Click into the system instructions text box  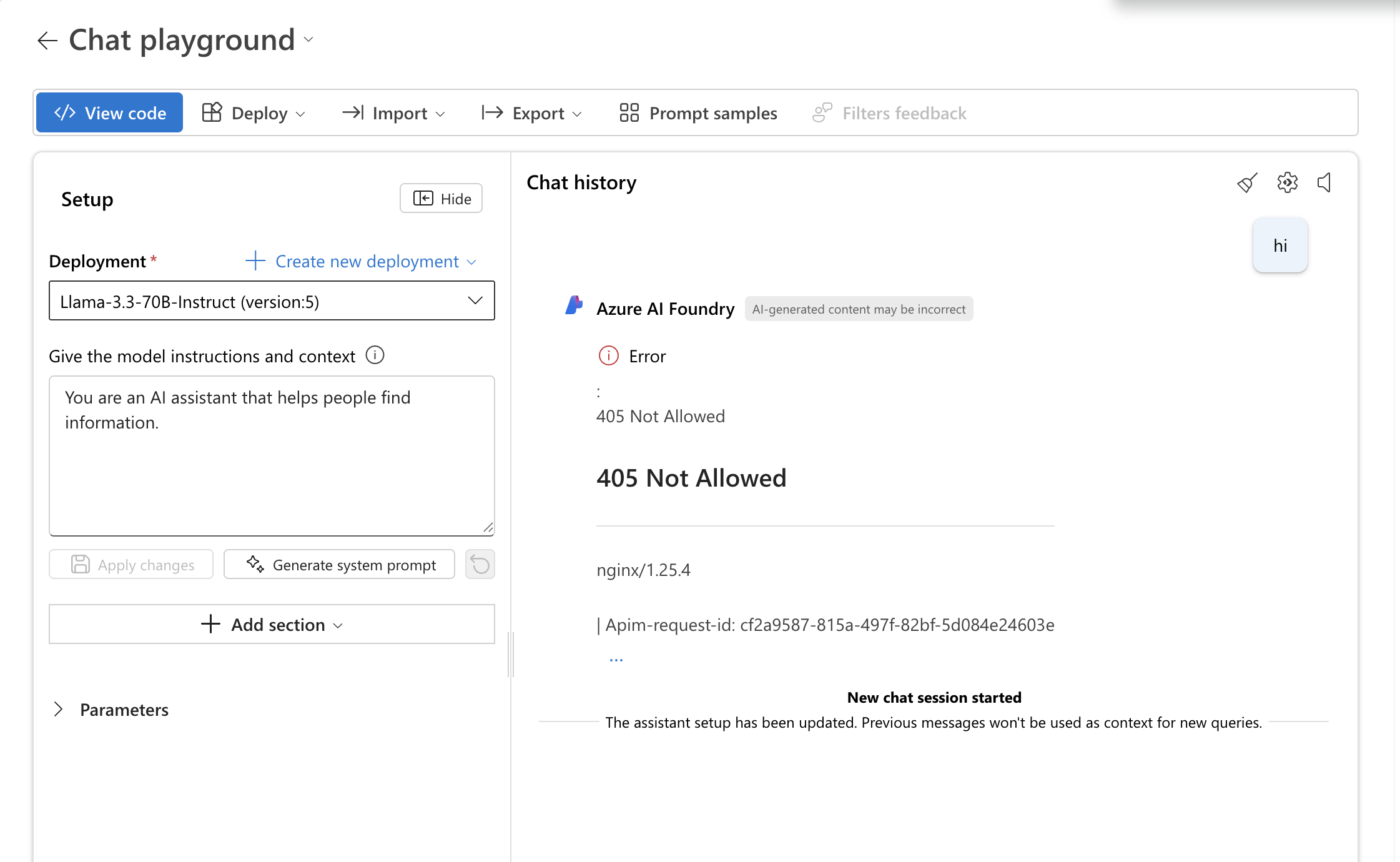[272, 455]
